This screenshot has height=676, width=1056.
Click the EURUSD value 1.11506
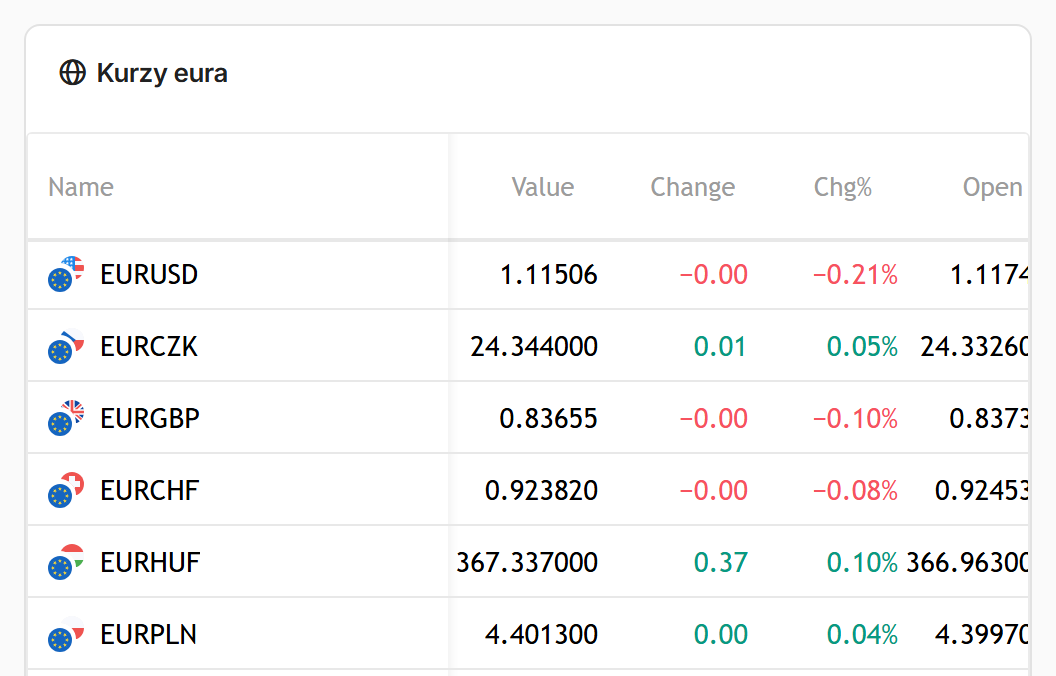point(548,275)
